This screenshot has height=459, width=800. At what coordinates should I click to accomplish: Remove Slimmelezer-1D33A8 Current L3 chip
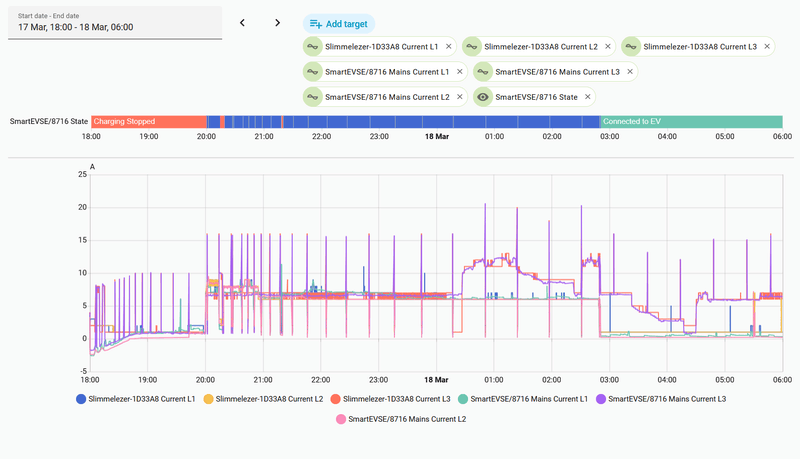(767, 46)
